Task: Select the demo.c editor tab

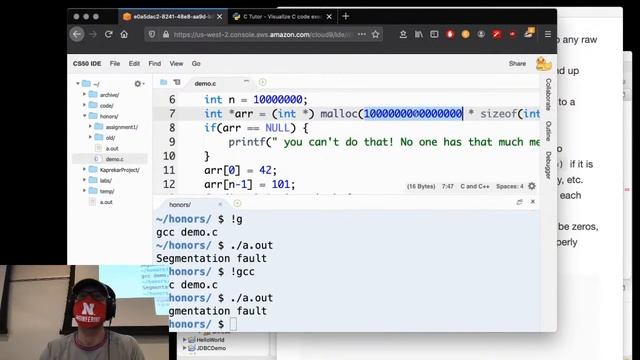Action: pyautogui.click(x=206, y=83)
